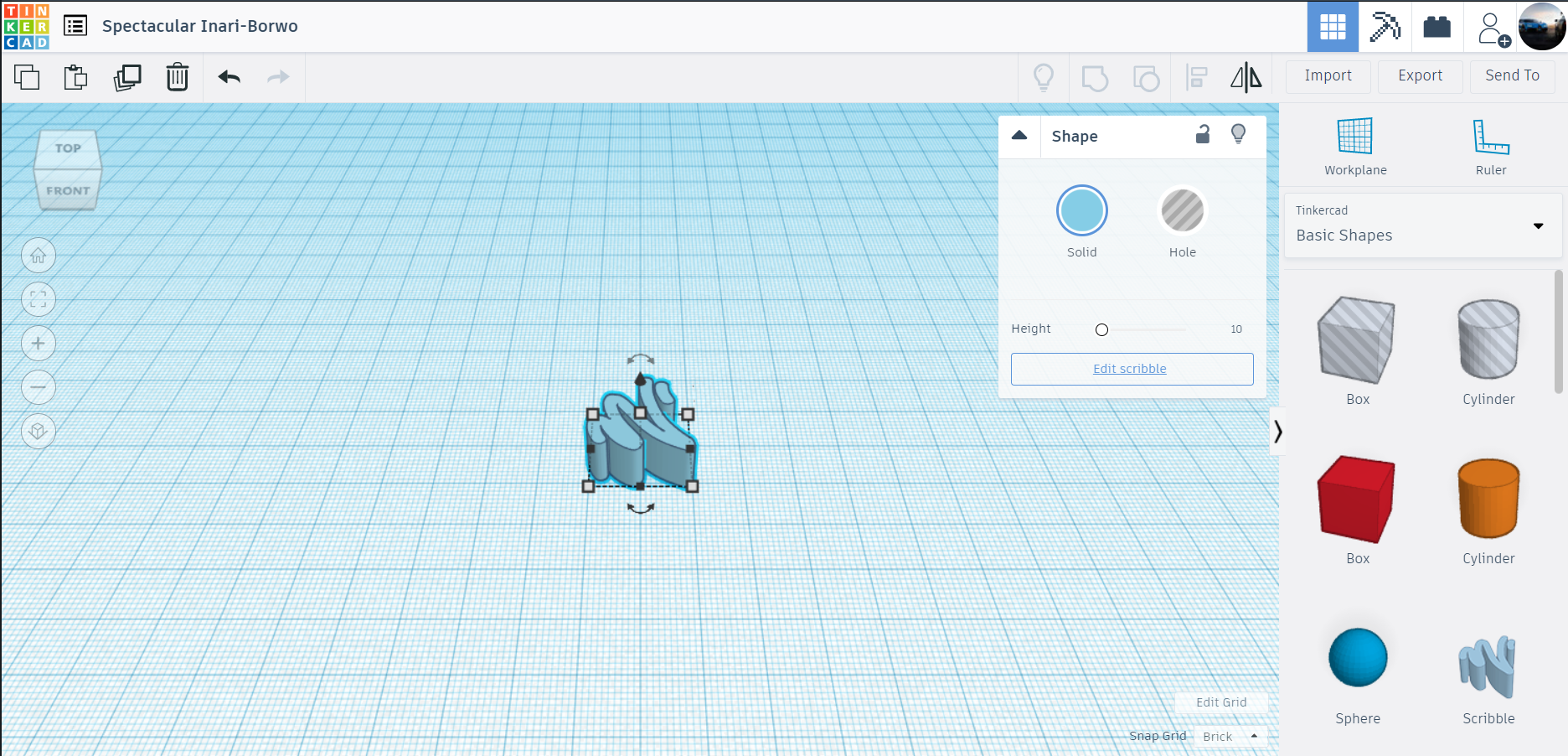Zoom in with the plus button

click(39, 343)
